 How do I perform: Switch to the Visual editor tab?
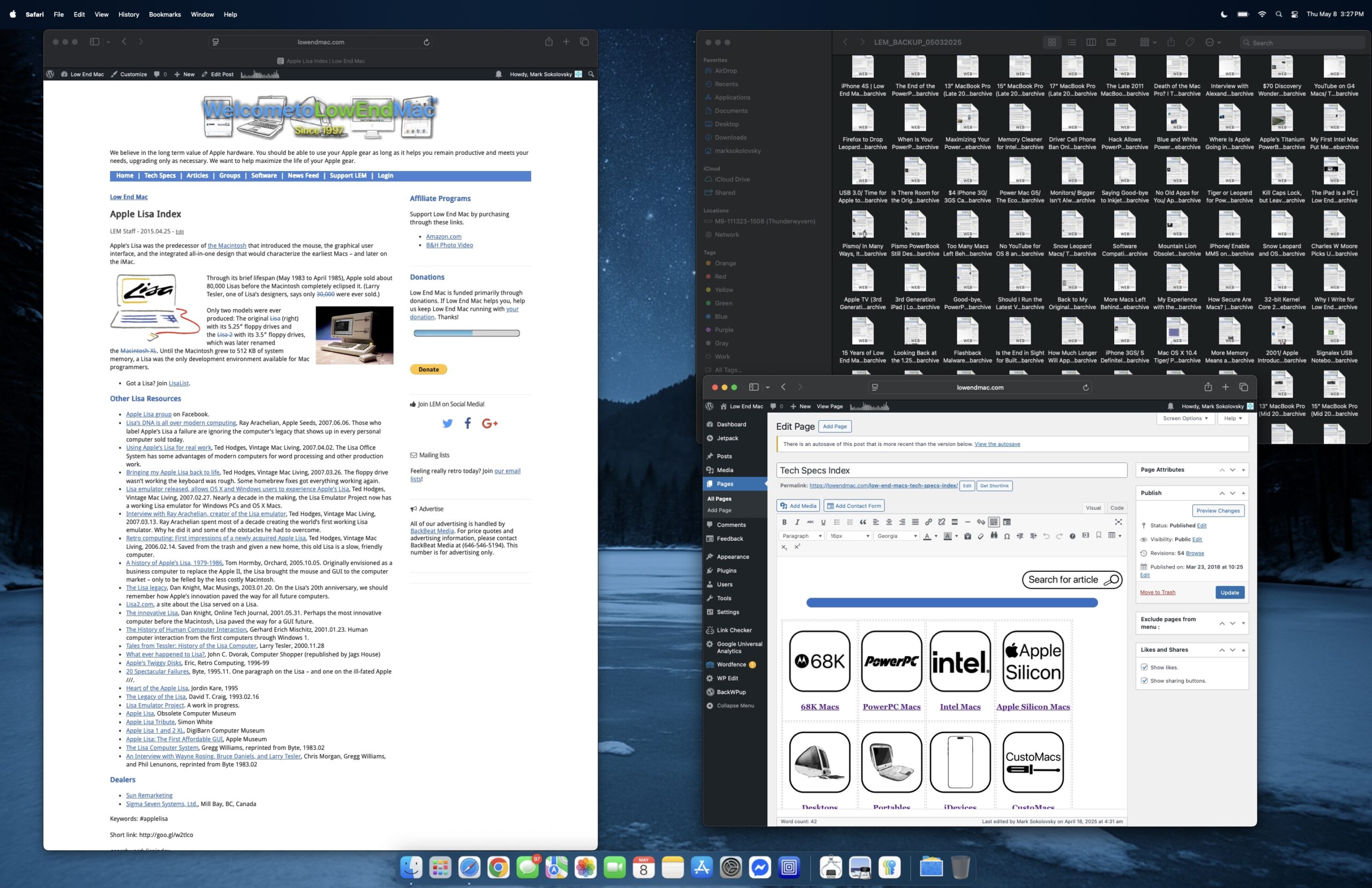[x=1093, y=508]
